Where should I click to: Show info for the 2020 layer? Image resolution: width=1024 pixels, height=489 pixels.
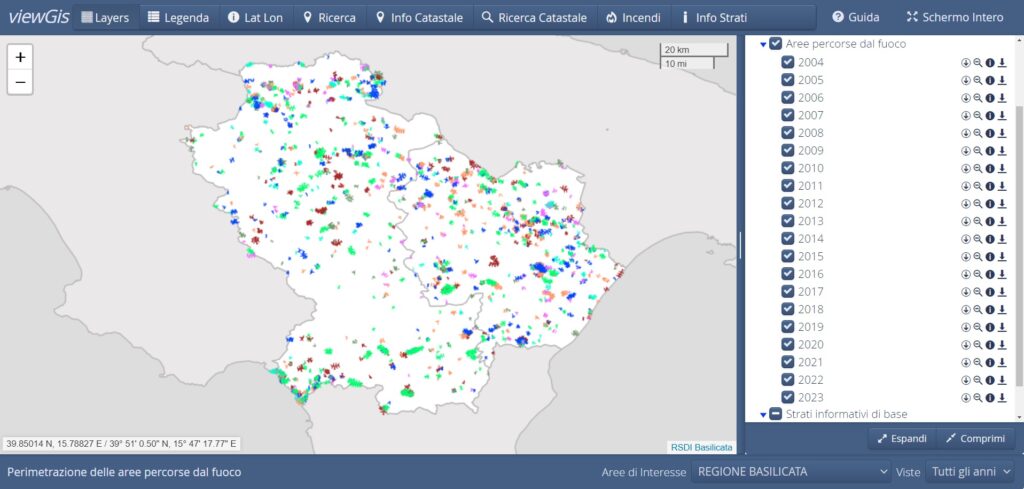pyautogui.click(x=989, y=344)
